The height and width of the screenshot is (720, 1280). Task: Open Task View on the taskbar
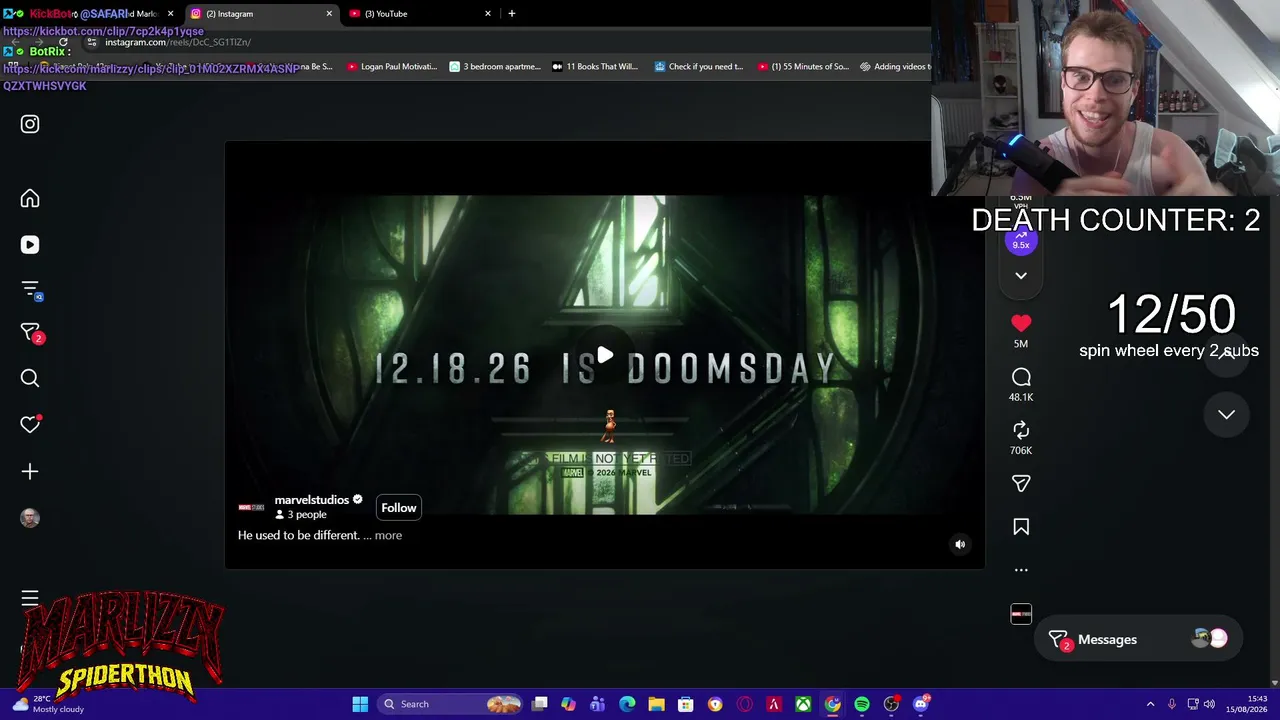pos(540,704)
